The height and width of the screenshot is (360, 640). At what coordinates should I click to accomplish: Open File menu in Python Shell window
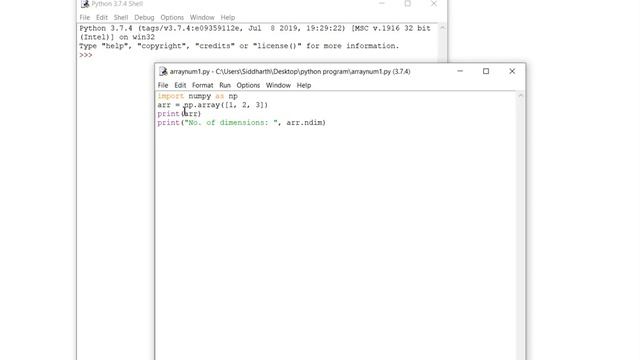click(84, 18)
